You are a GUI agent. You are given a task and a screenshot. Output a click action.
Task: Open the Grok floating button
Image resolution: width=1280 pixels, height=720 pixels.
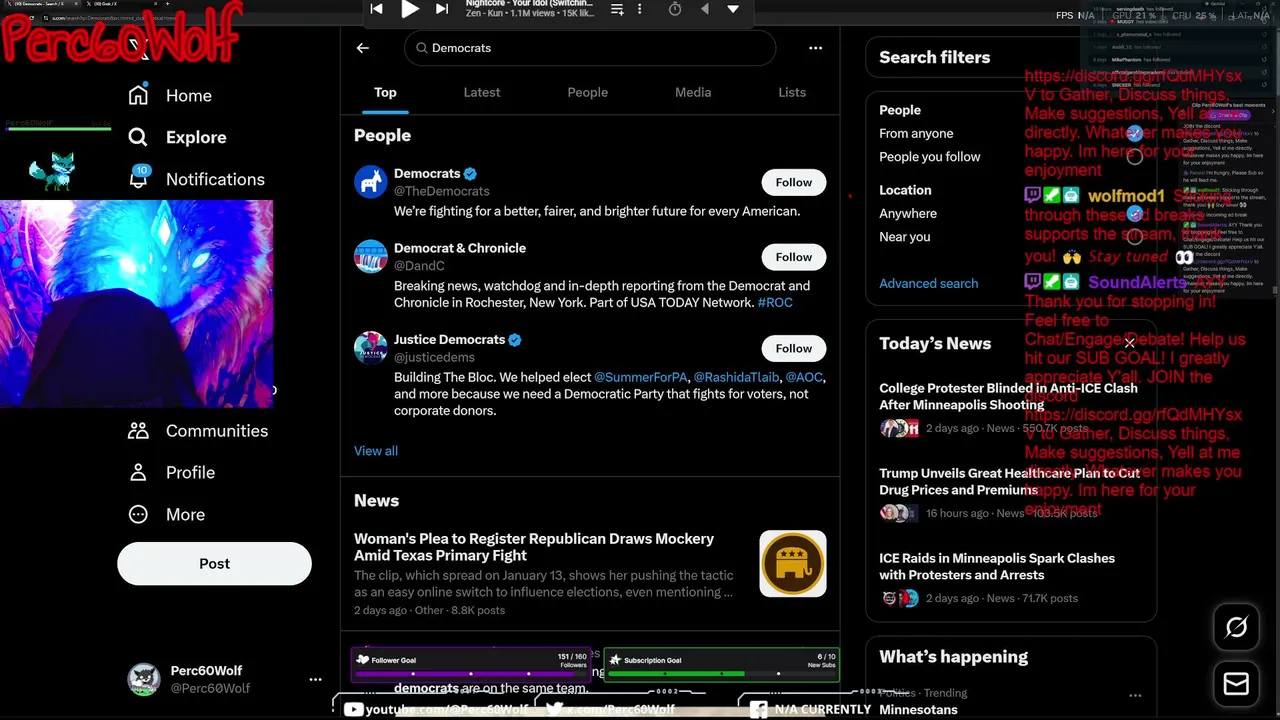1237,627
